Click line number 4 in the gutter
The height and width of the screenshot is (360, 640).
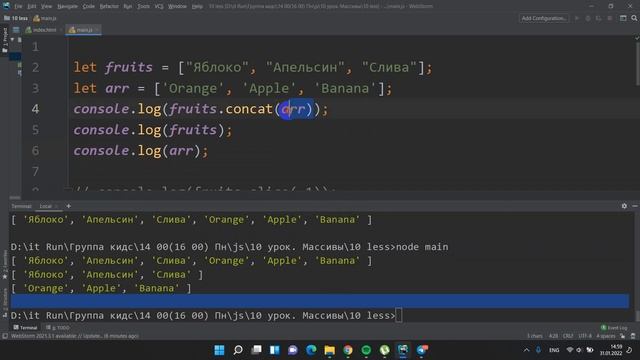(36, 109)
